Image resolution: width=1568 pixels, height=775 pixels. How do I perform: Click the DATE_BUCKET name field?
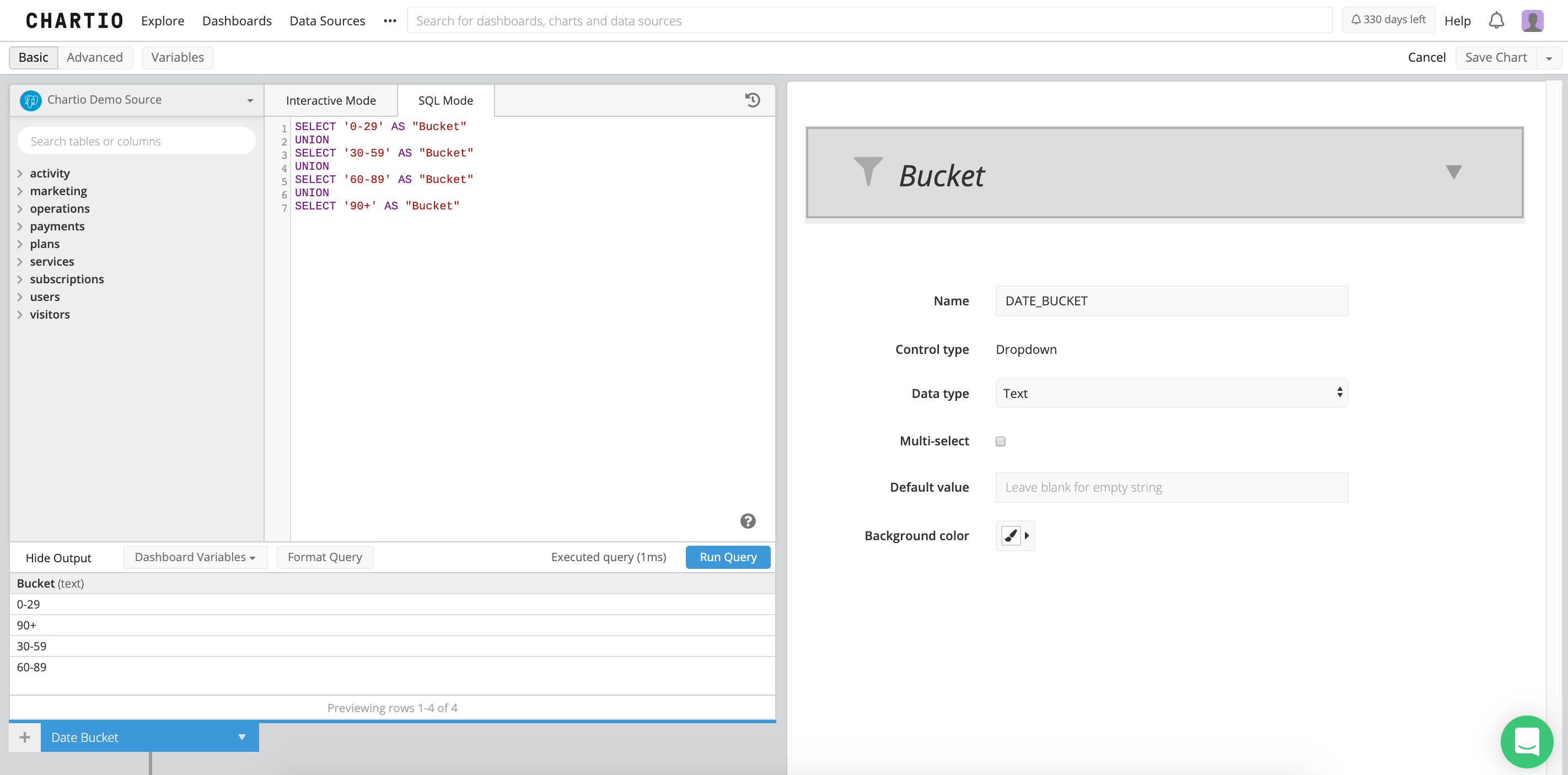(1171, 300)
